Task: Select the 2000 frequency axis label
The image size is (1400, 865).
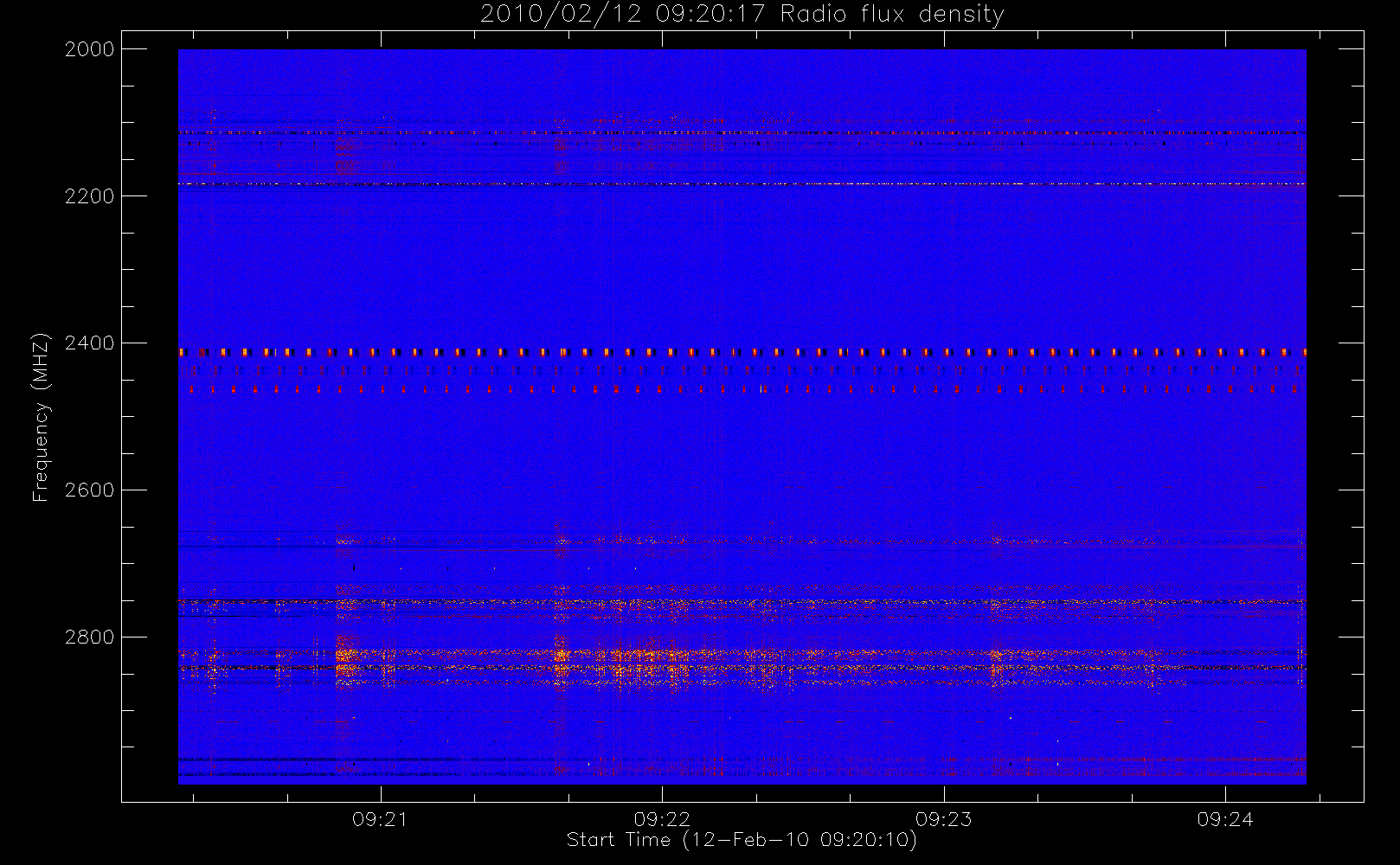Action: (x=90, y=49)
